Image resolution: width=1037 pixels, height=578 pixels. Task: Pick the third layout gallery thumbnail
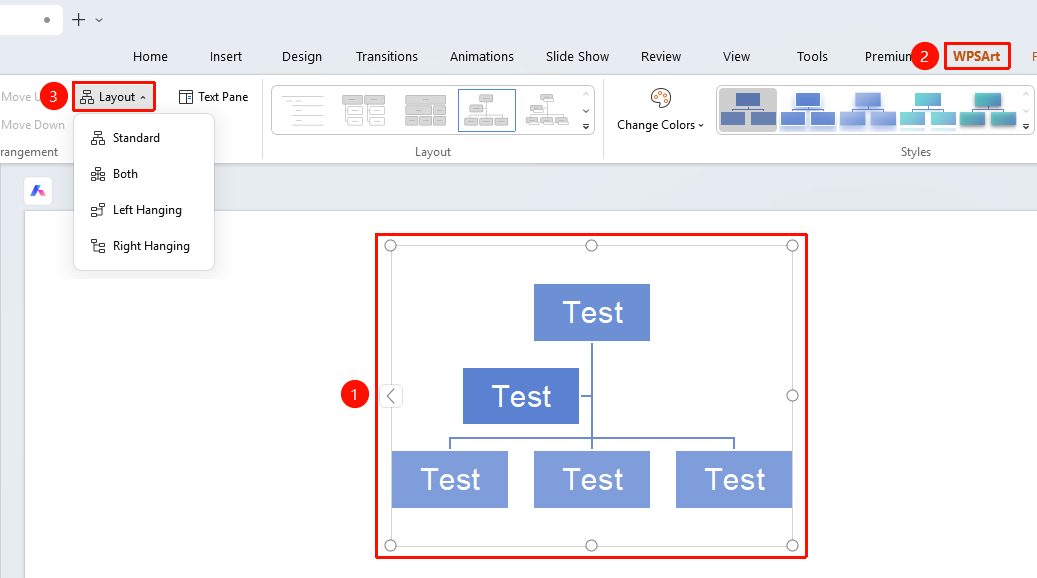tap(425, 110)
